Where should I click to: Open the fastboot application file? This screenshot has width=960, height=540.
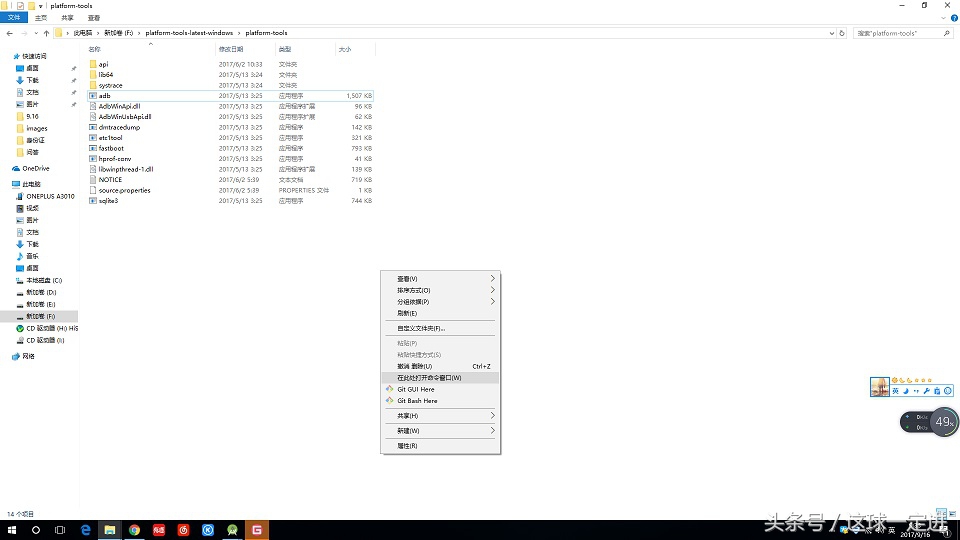(111, 148)
